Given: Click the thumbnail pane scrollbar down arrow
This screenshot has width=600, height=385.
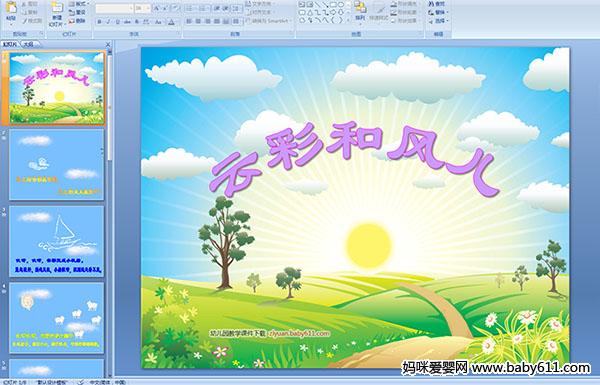Looking at the screenshot, I should pyautogui.click(x=110, y=375).
